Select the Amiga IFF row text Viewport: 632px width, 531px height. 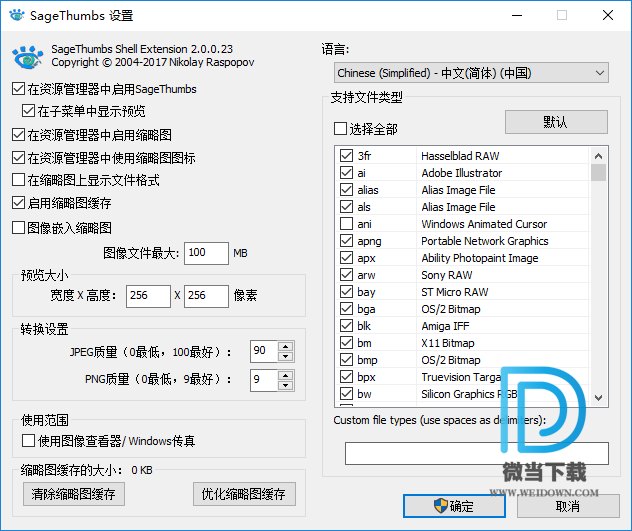[445, 326]
